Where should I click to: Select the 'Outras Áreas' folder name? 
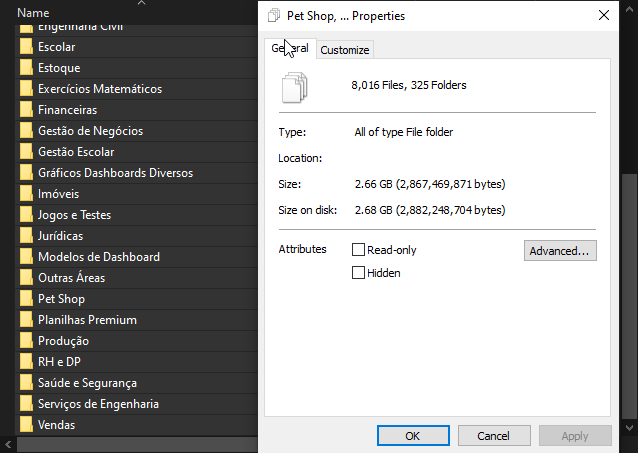tap(72, 278)
